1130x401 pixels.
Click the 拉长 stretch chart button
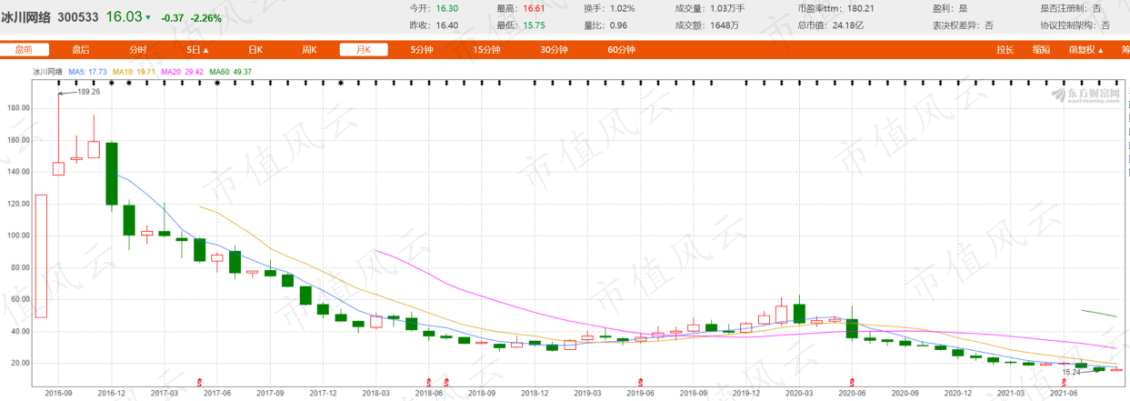(x=1005, y=50)
